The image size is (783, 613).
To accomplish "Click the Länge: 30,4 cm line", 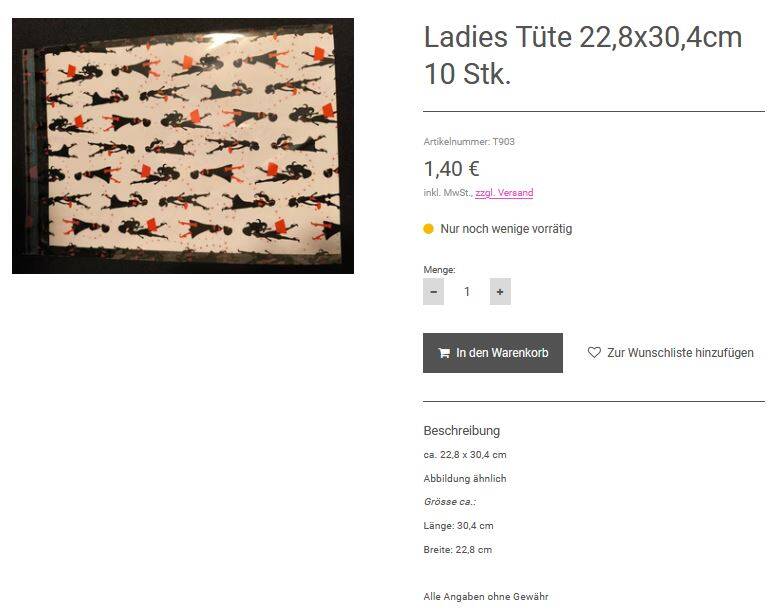I will (458, 526).
